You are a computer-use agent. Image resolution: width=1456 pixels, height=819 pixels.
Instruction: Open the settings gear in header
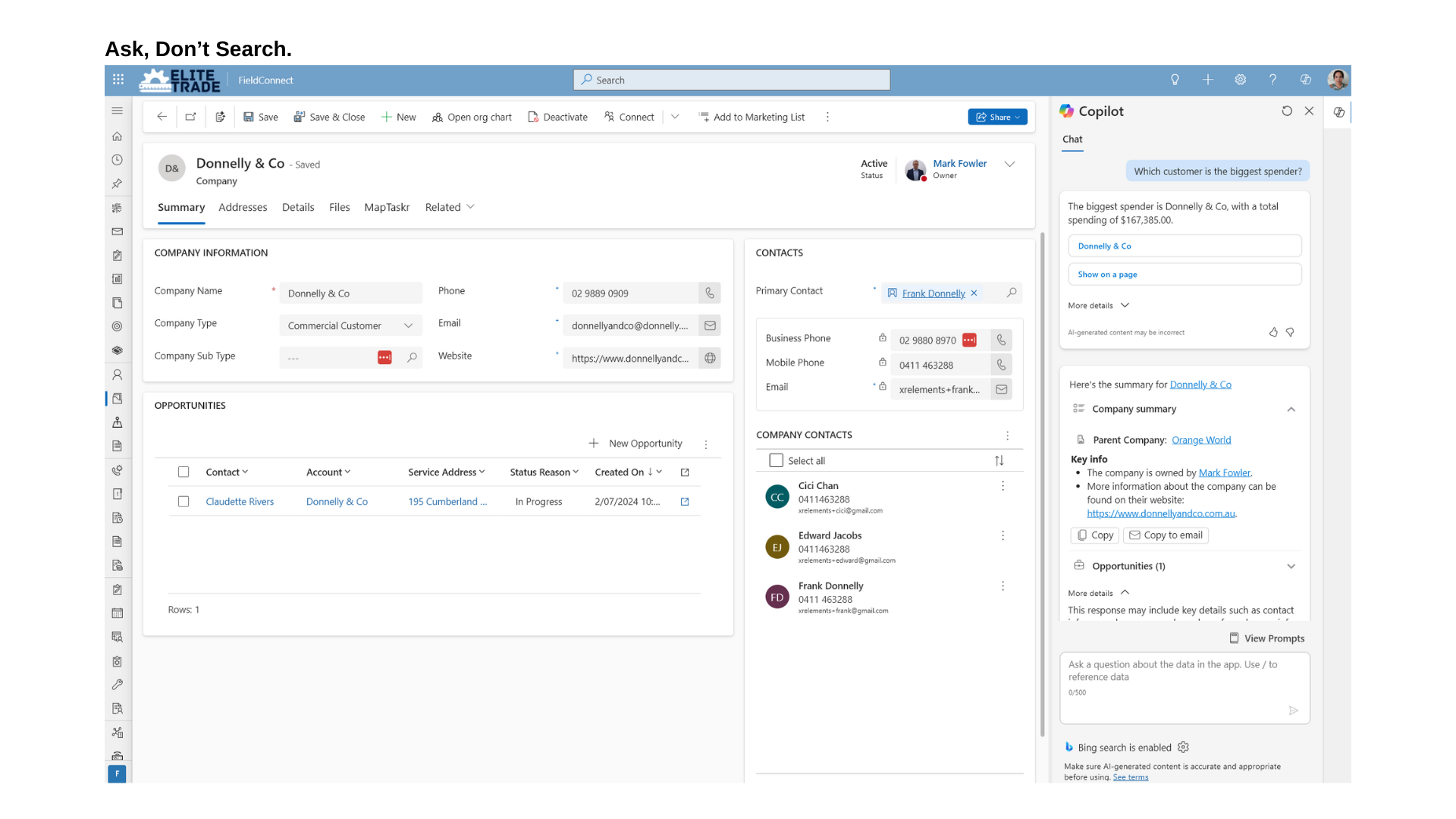click(1241, 80)
